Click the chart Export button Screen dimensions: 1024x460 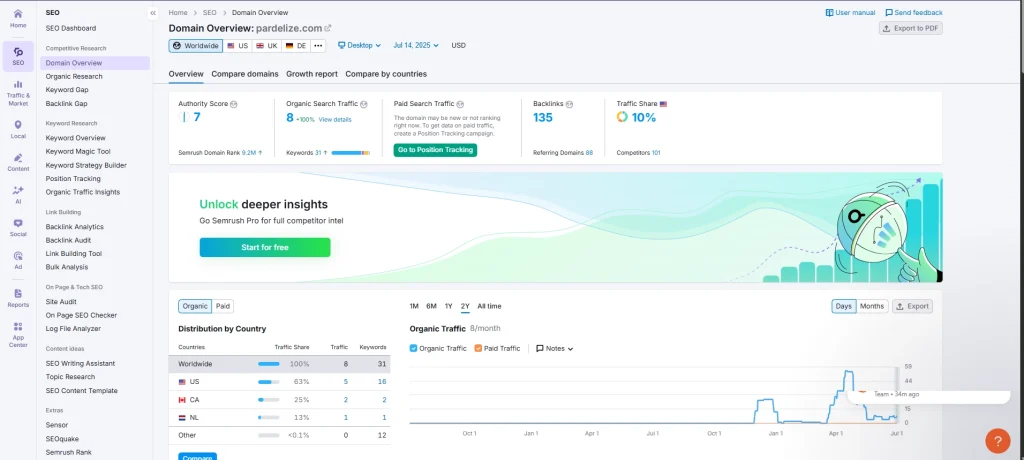(x=912, y=306)
